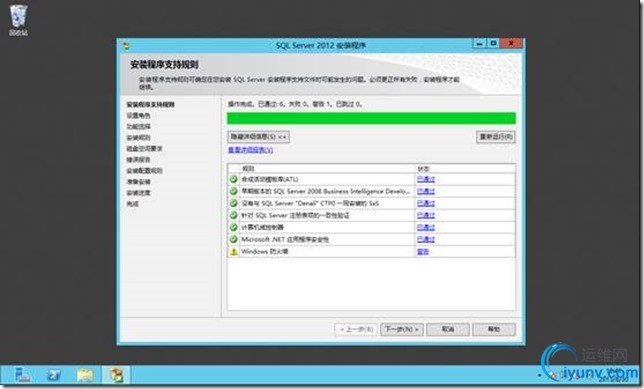Image resolution: width=644 pixels, height=389 pixels.
Task: Click warning icon beside Windows 防火墙
Action: pos(233,251)
